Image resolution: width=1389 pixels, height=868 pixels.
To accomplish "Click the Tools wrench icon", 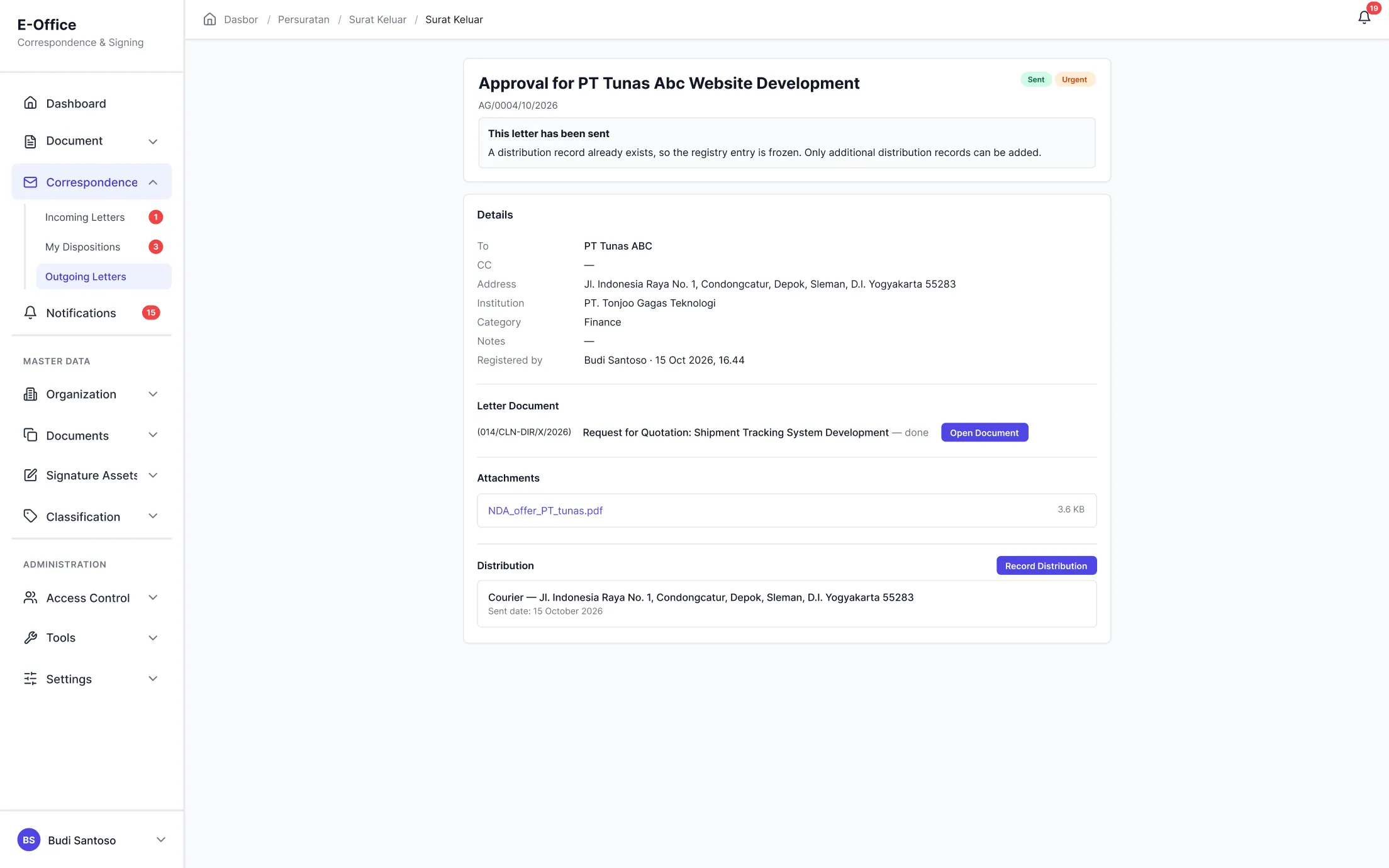I will click(30, 638).
